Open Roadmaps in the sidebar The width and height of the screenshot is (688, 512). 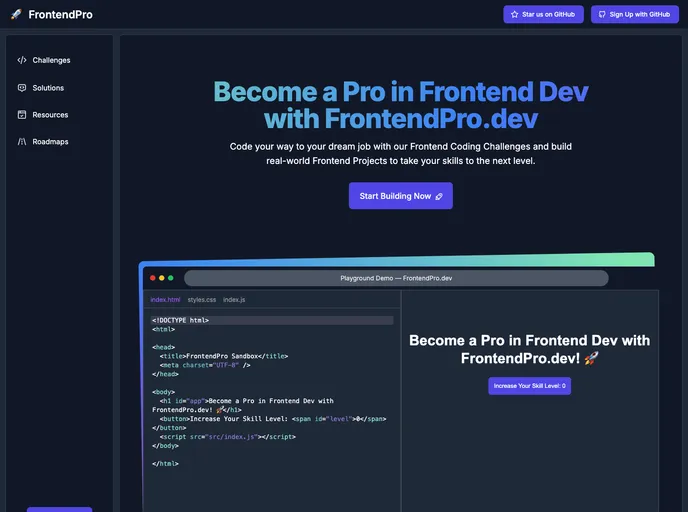pyautogui.click(x=50, y=142)
